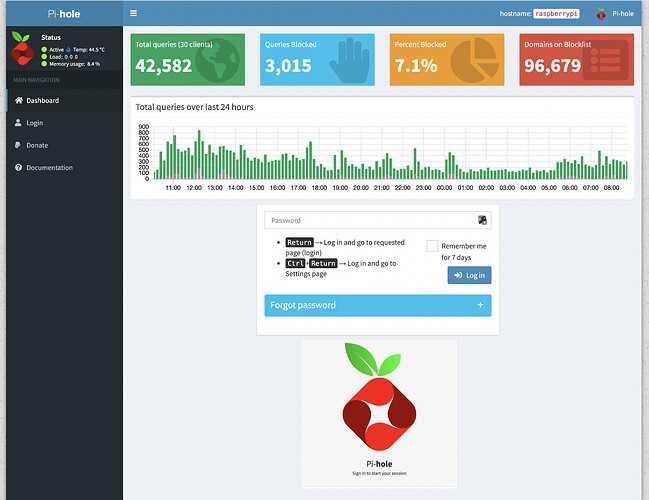Click the tallest bar at 12:00 in chart
The image size is (649, 500).
199,154
